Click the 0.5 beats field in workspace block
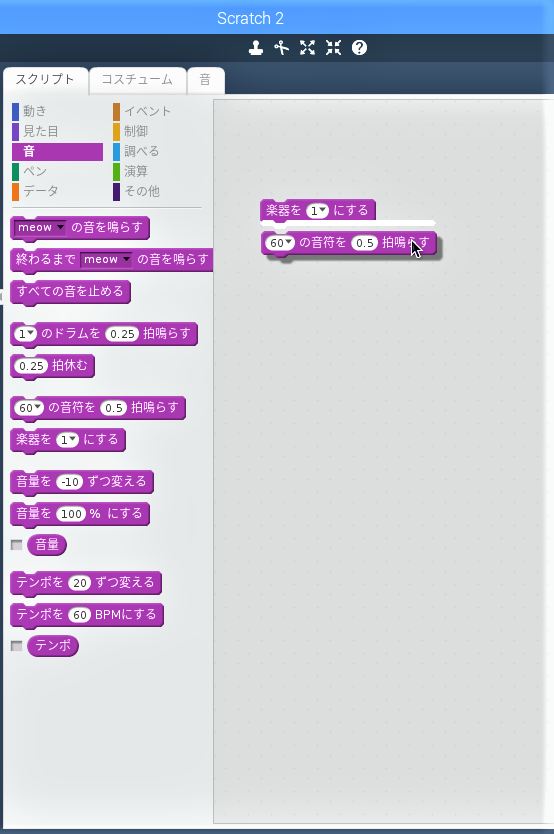The height and width of the screenshot is (834, 554). click(365, 243)
